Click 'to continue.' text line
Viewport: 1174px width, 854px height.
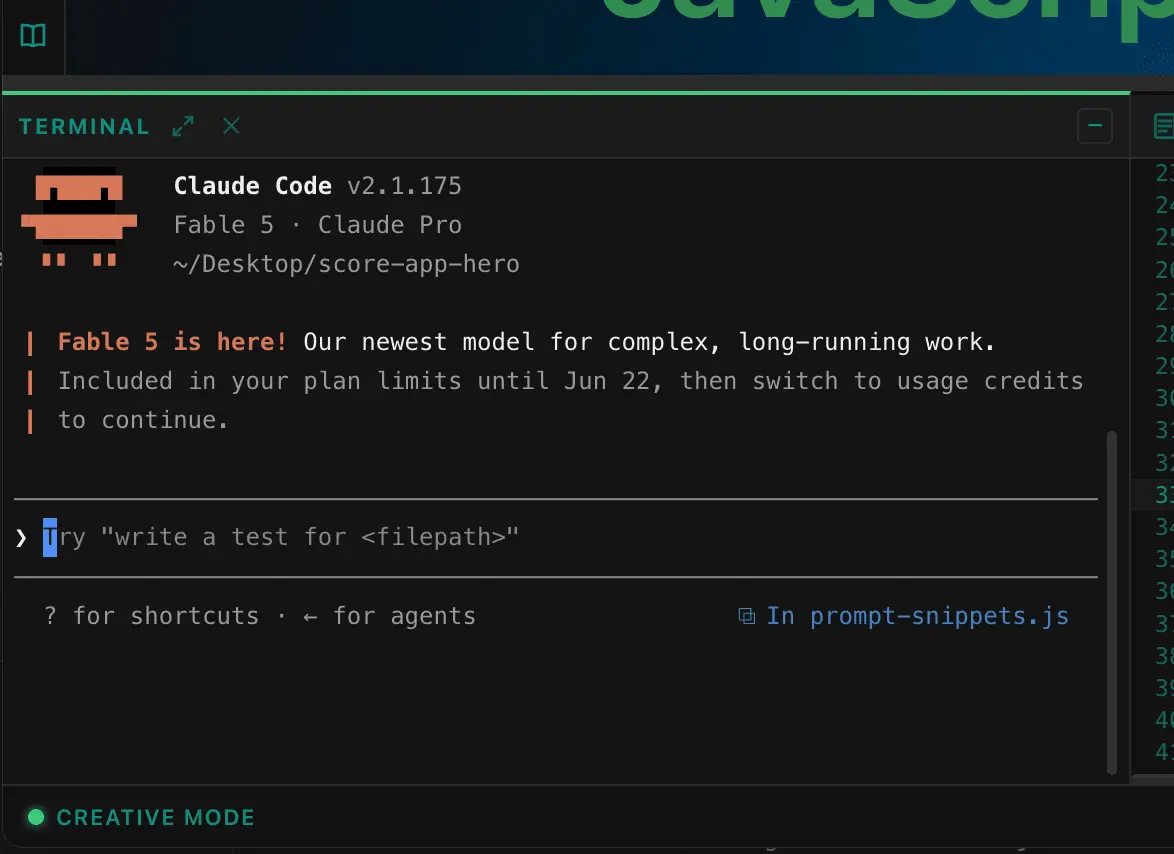[143, 420]
